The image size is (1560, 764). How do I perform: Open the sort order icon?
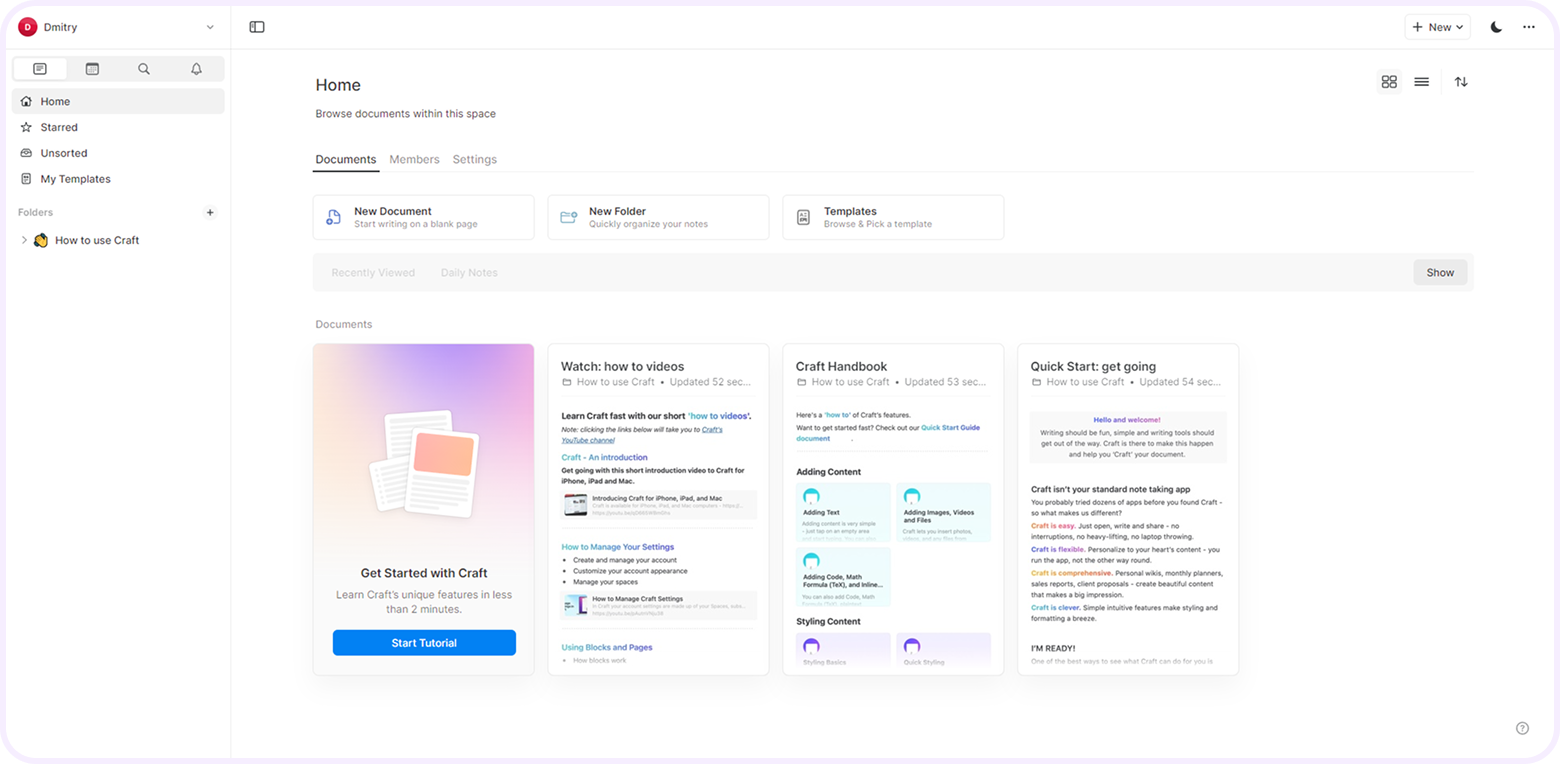pos(1461,82)
